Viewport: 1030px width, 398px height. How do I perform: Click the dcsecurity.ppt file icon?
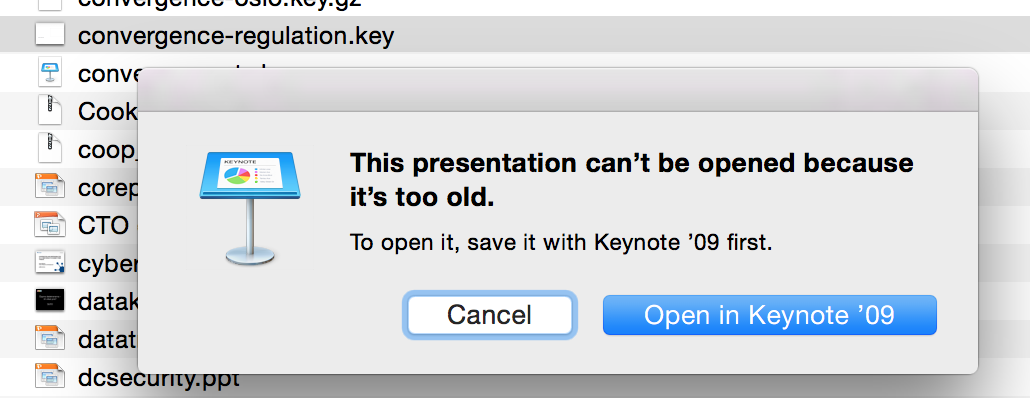click(50, 377)
